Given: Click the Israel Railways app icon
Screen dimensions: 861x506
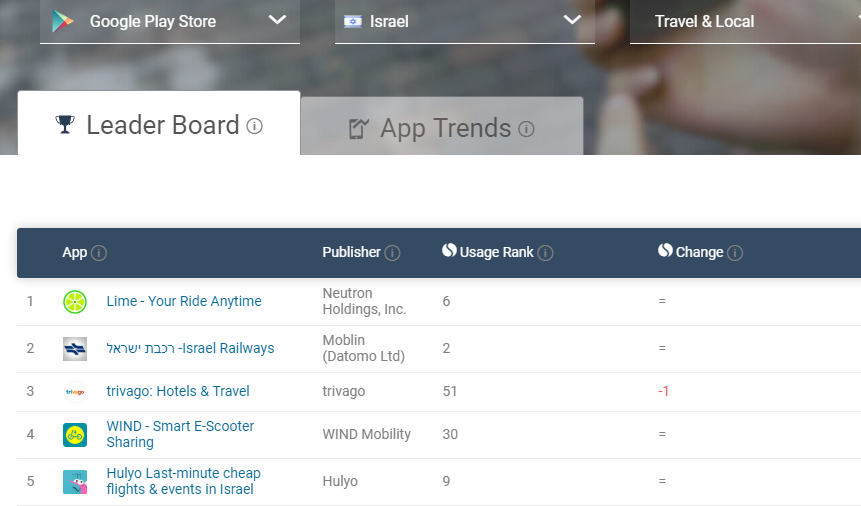Looking at the screenshot, I should point(75,349).
